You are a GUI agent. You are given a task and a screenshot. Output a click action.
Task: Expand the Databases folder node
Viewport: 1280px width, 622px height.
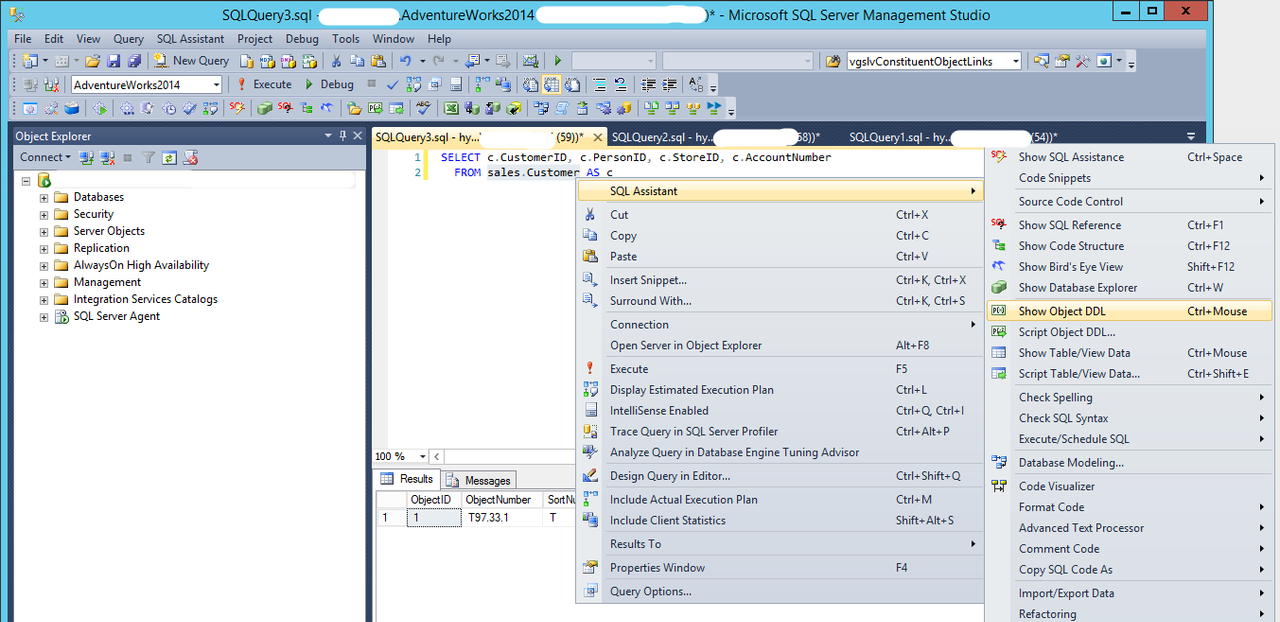click(x=43, y=198)
